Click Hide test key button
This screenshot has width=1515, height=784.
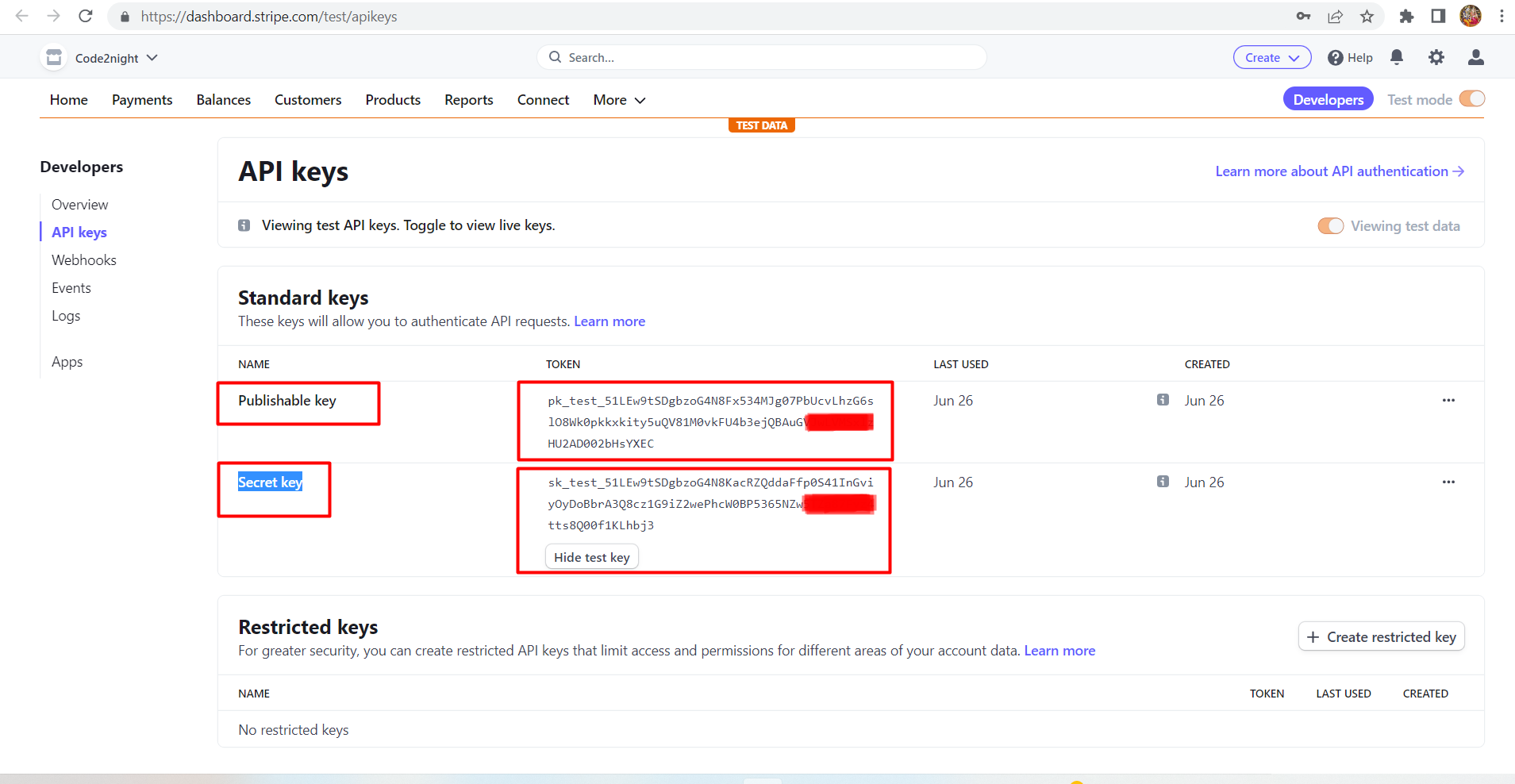click(x=592, y=557)
